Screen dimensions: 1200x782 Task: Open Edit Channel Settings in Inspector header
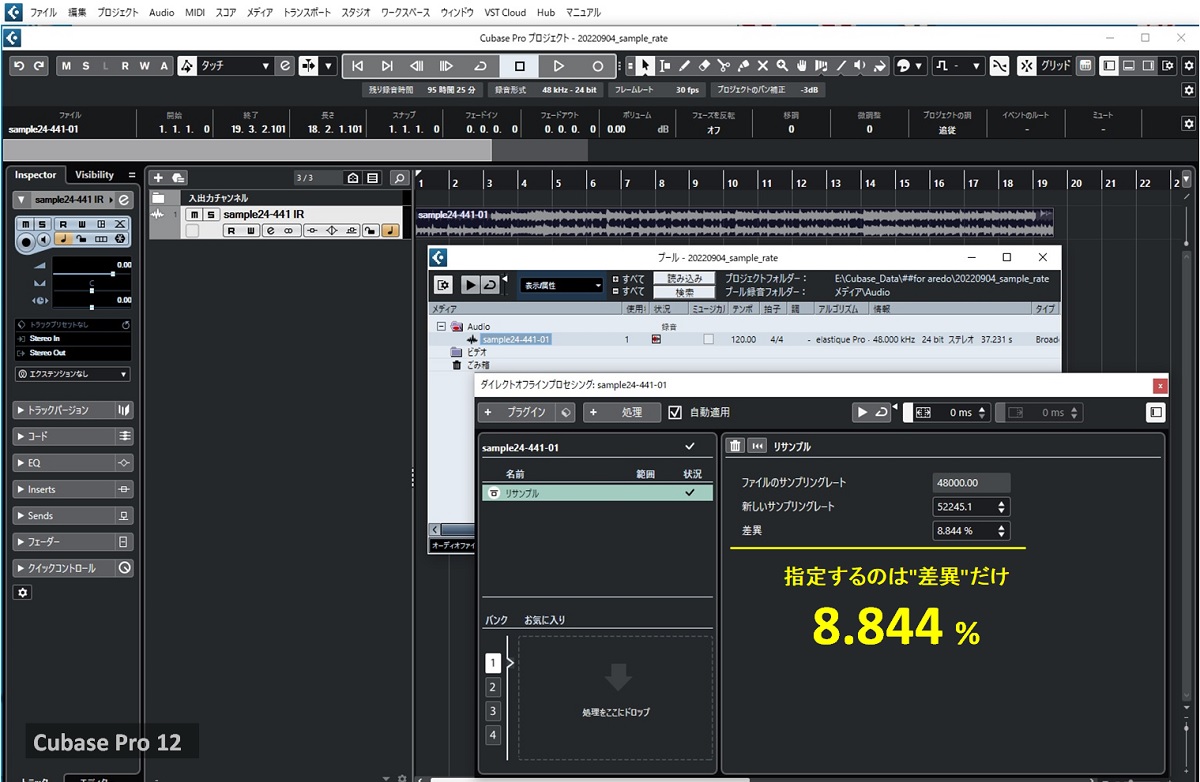(x=125, y=200)
